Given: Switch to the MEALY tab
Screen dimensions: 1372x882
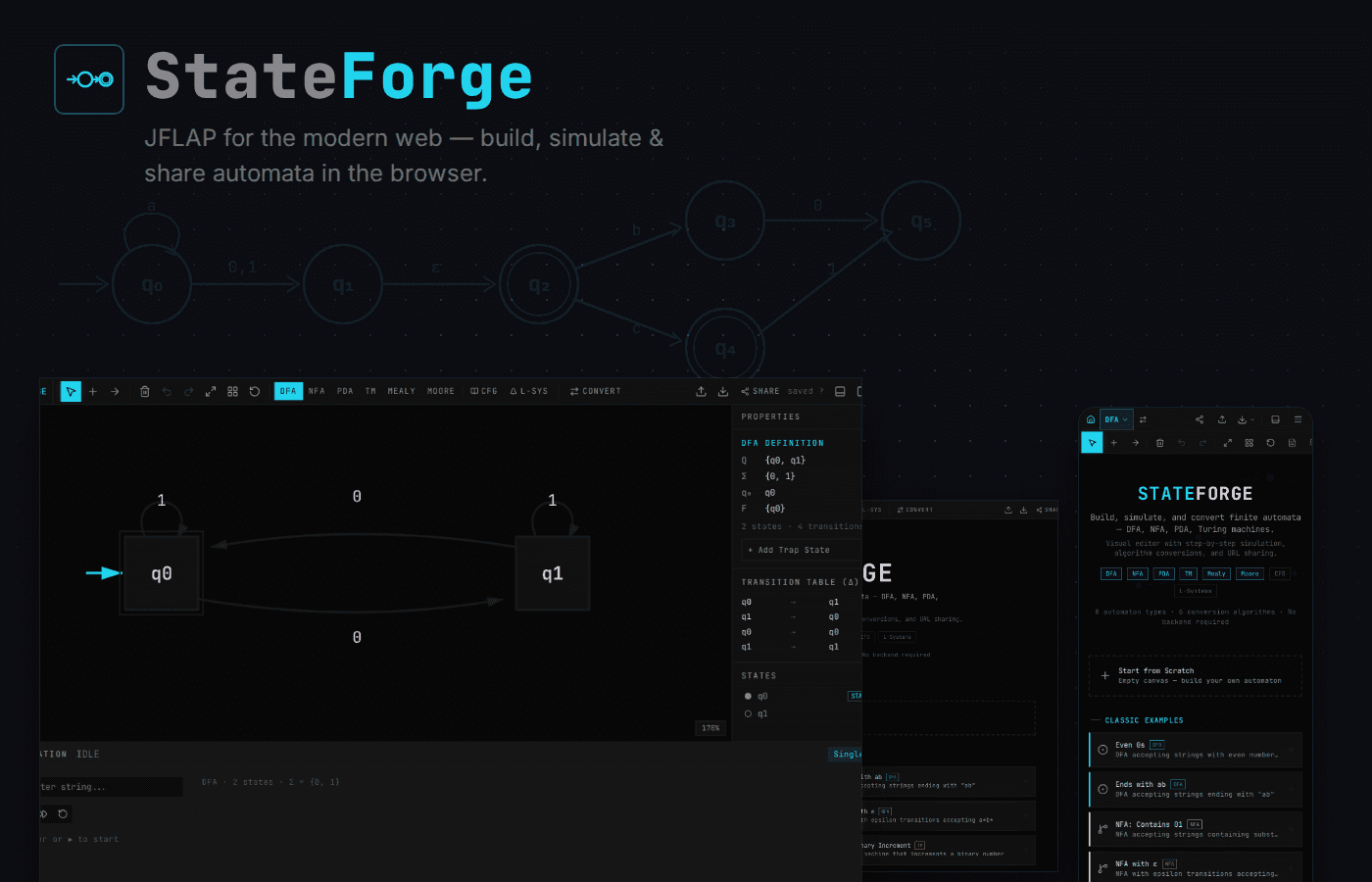Looking at the screenshot, I should pyautogui.click(x=401, y=390).
